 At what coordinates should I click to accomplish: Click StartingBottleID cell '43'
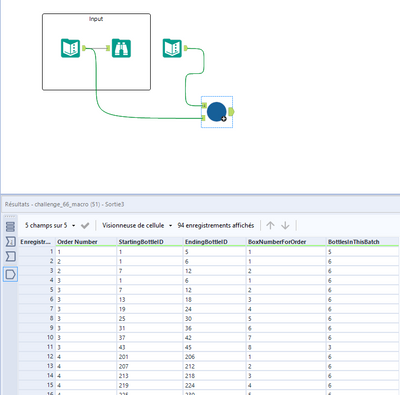150,347
